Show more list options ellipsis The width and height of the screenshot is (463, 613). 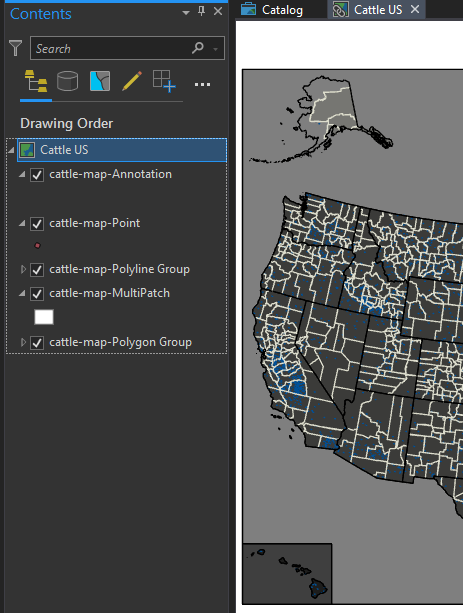coord(202,84)
